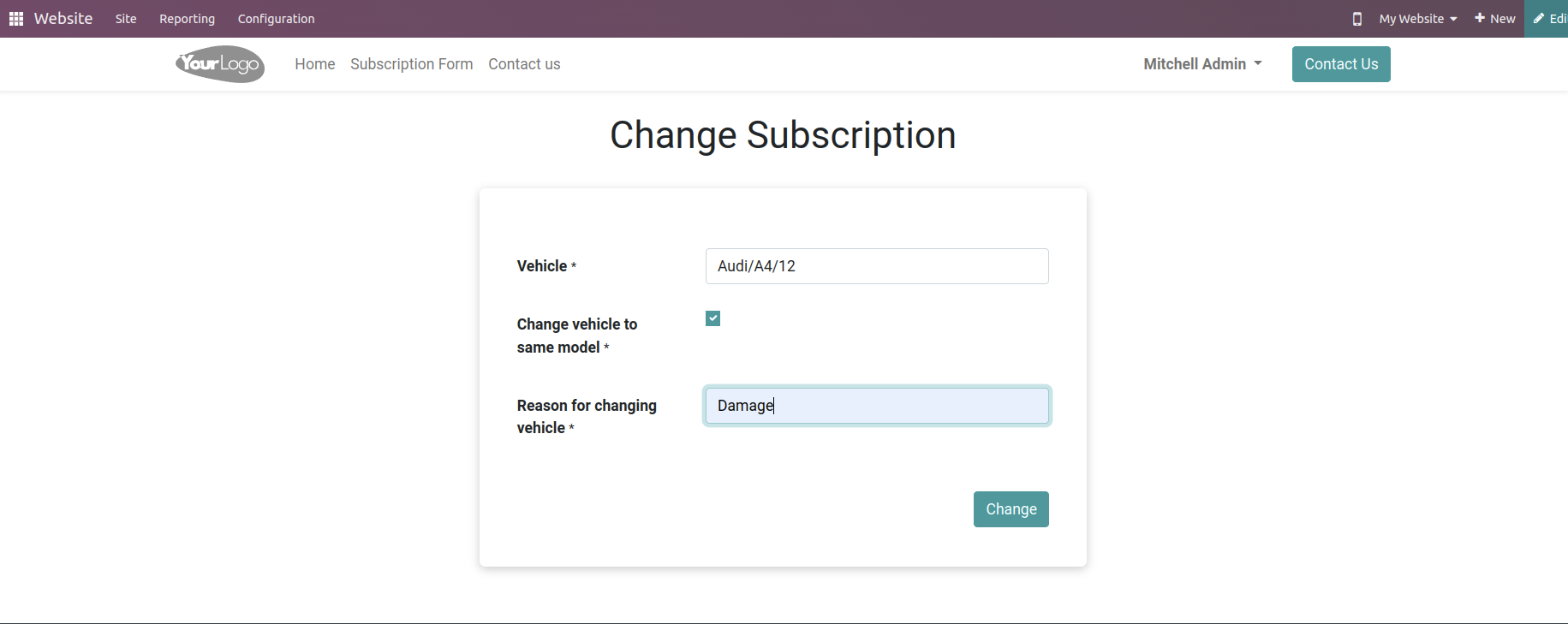Expand the My Website dropdown

click(x=1417, y=19)
